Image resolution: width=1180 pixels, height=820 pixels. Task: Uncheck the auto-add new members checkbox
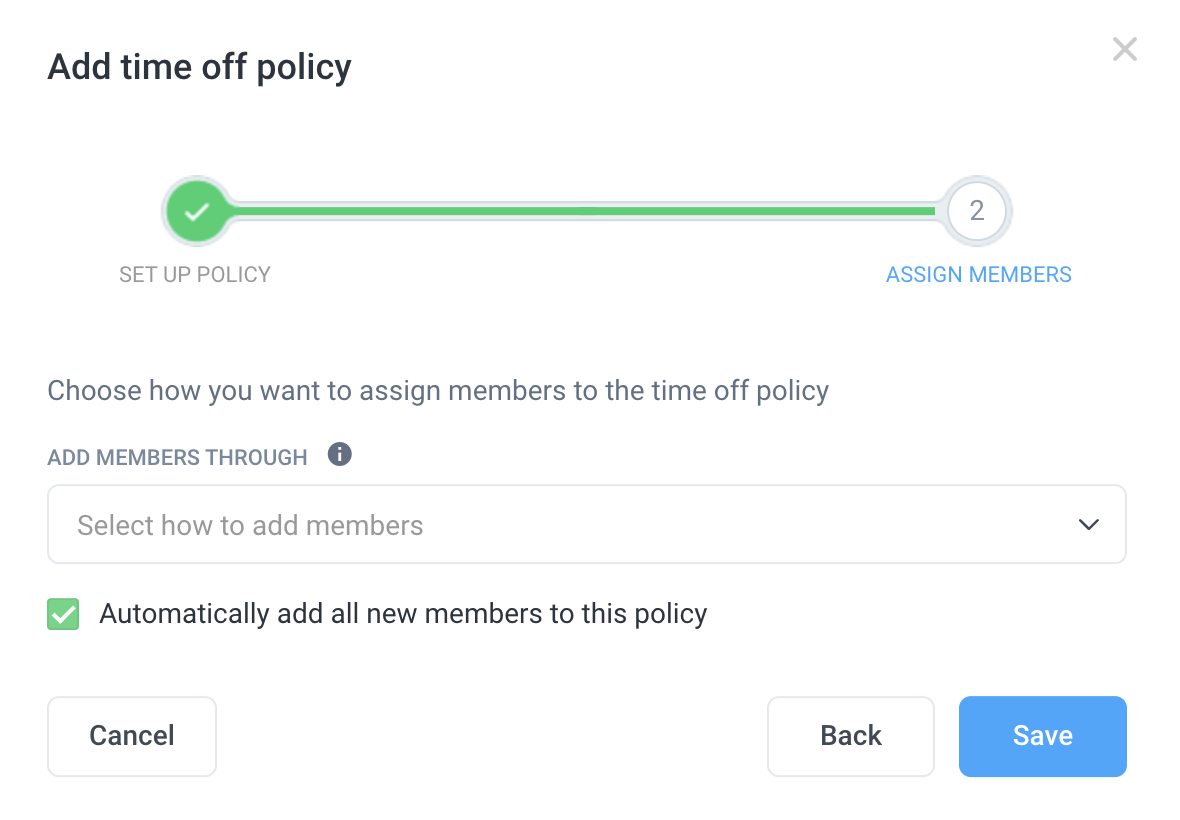click(x=63, y=614)
